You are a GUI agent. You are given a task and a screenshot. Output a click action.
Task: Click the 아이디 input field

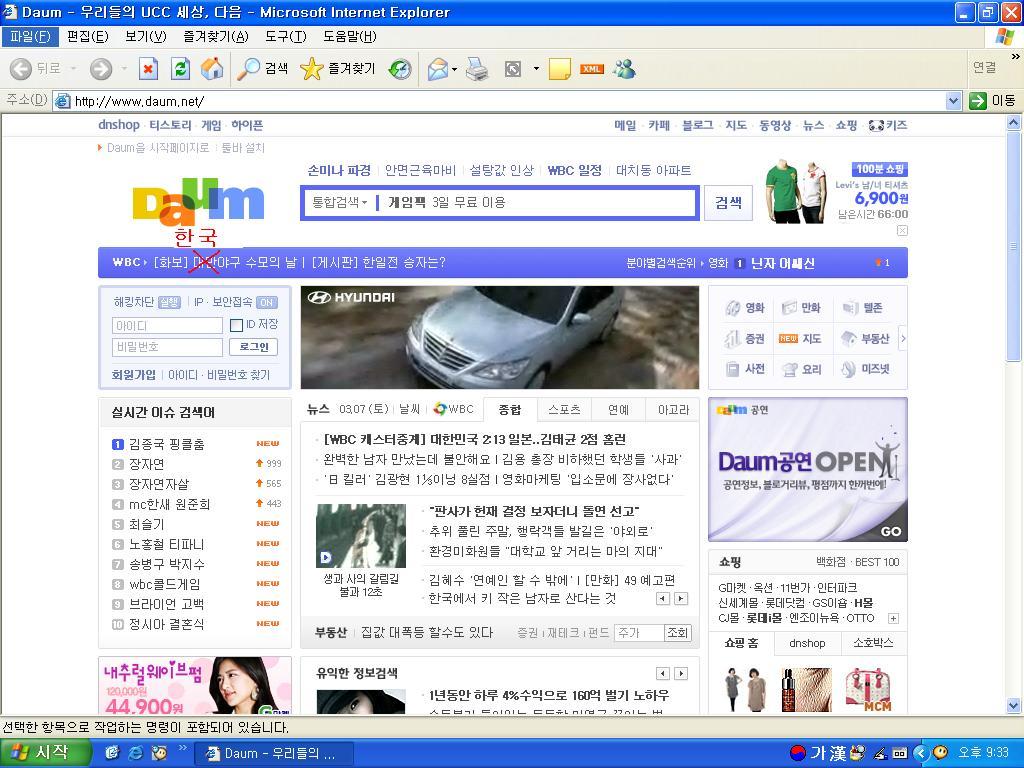click(167, 325)
